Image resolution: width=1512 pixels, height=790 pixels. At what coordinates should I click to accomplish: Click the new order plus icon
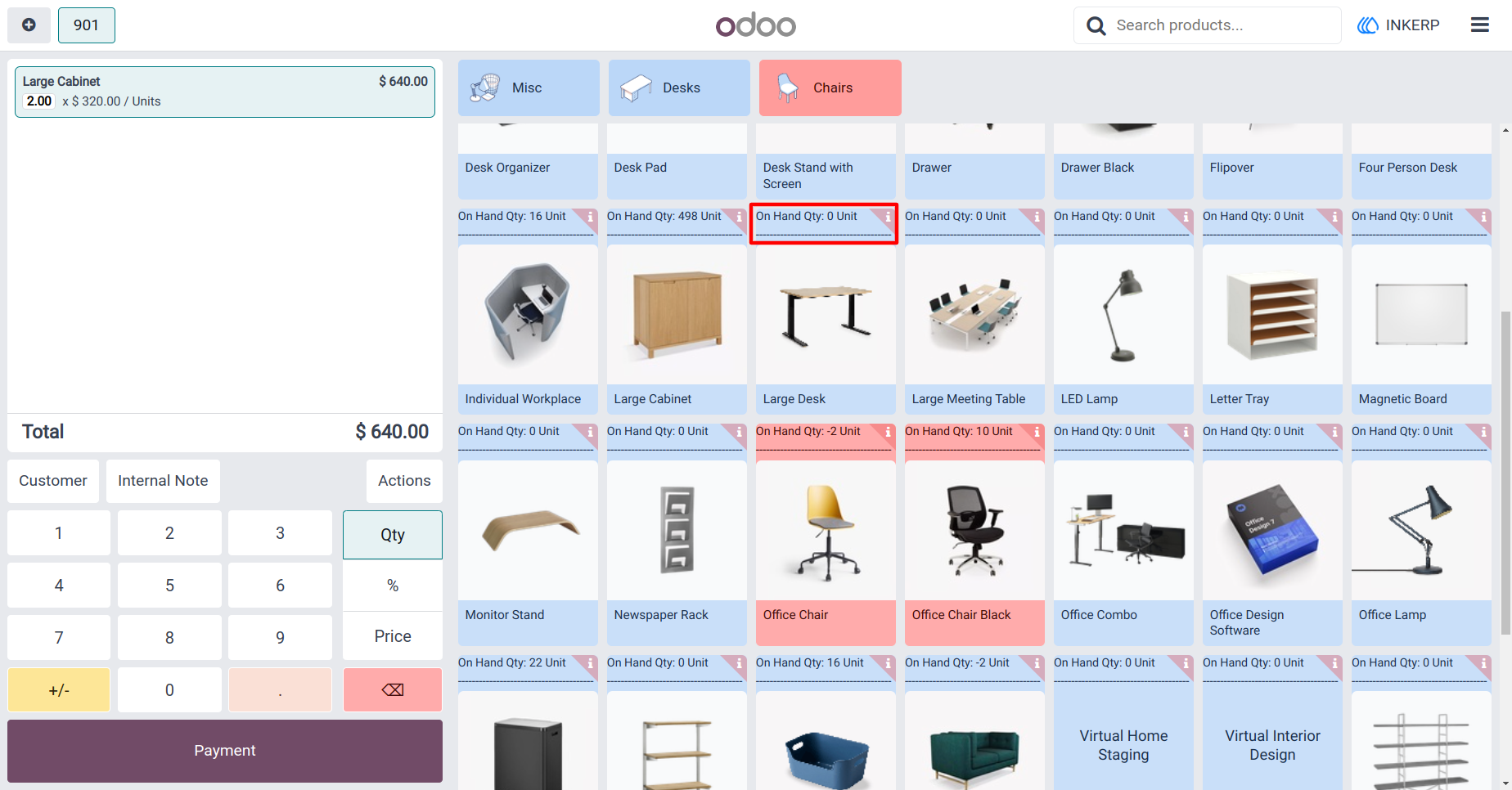point(29,25)
